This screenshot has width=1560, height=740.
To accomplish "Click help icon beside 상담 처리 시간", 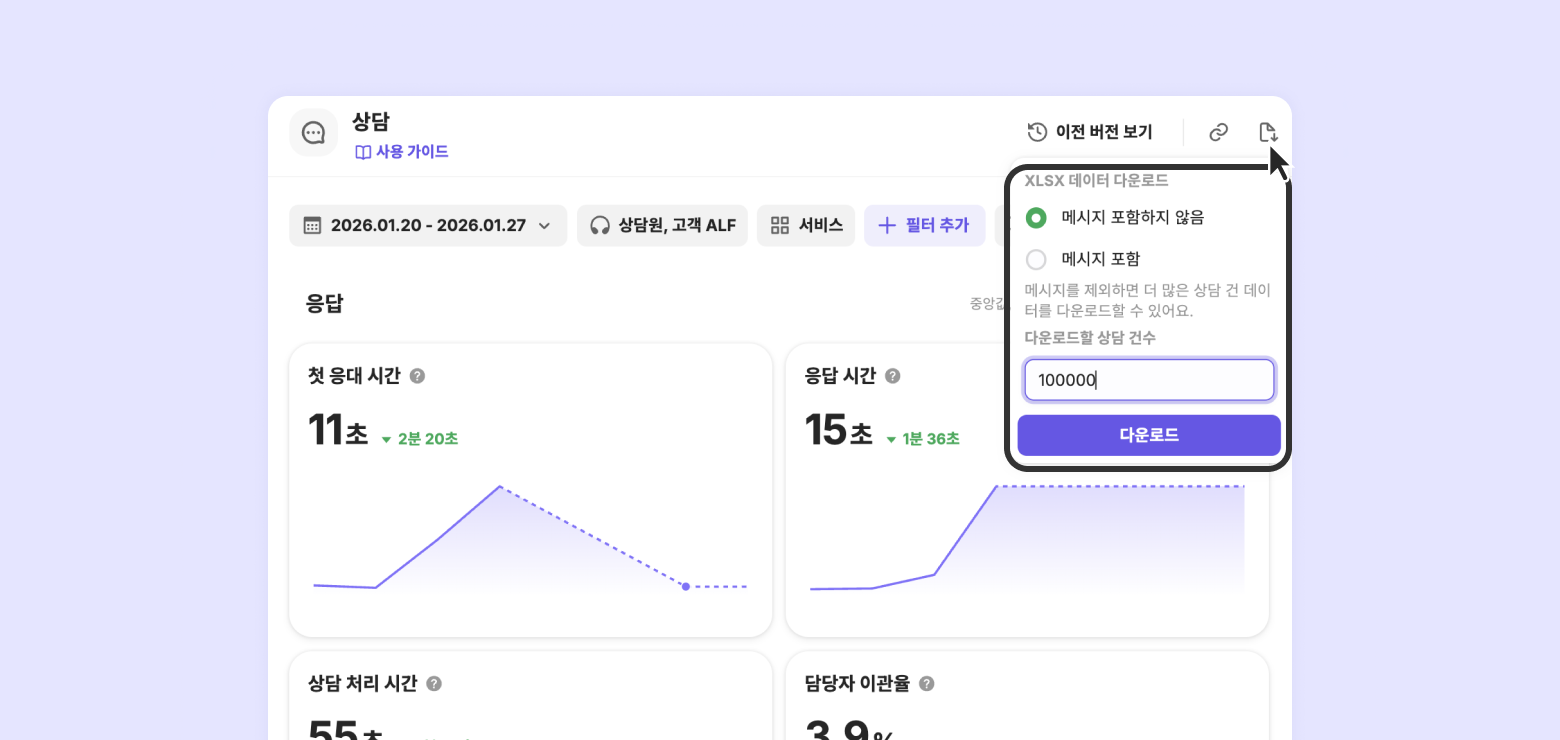I will [434, 684].
